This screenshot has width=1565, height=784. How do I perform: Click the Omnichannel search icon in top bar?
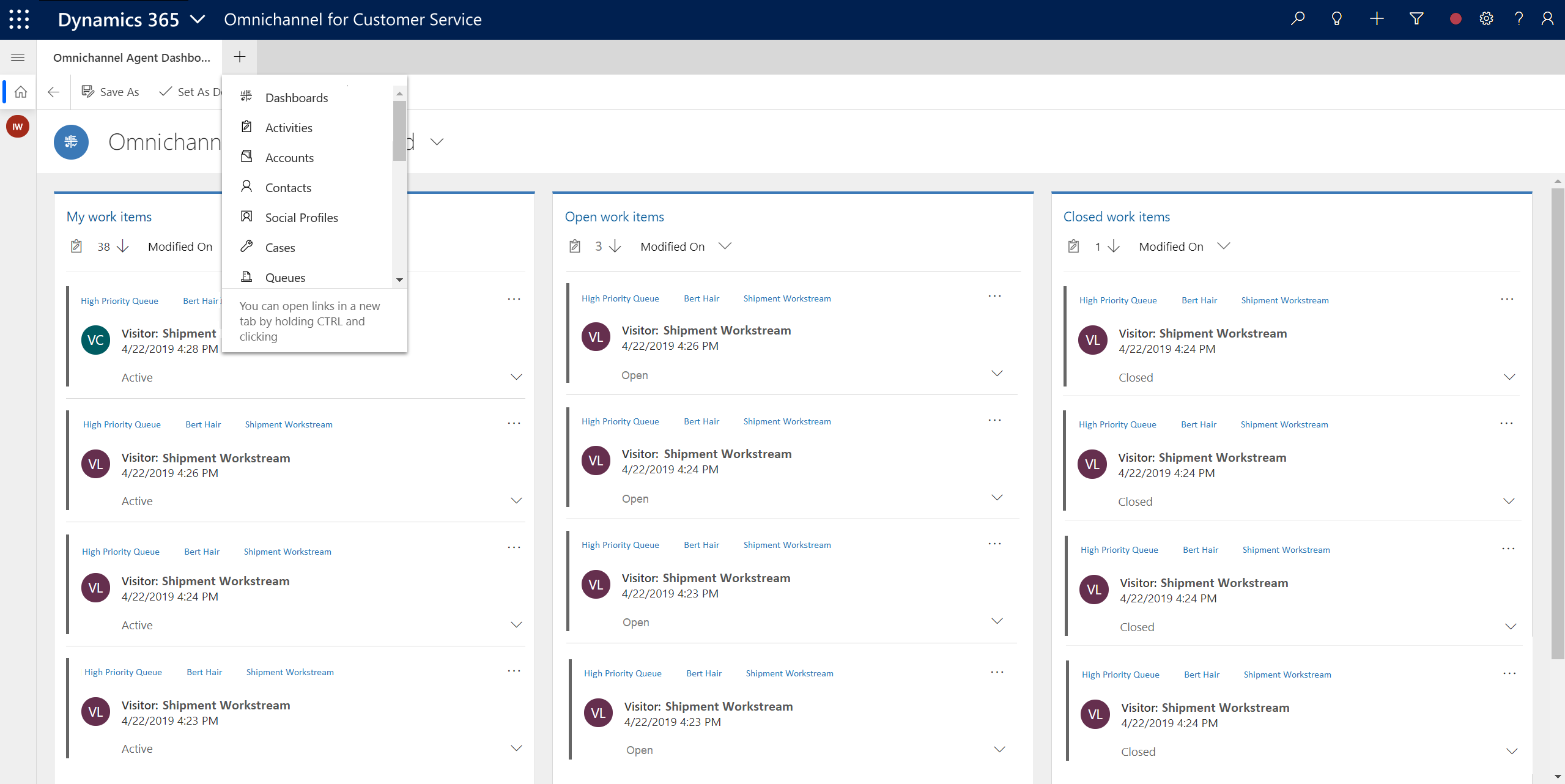(x=1298, y=19)
